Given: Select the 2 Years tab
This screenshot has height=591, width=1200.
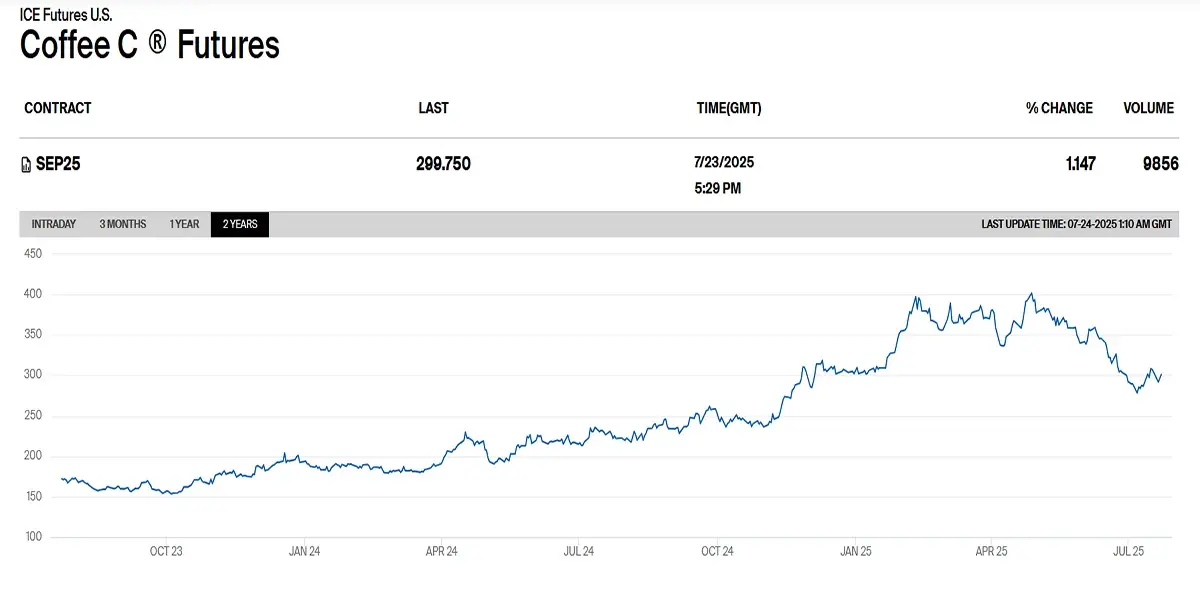Looking at the screenshot, I should (x=240, y=224).
